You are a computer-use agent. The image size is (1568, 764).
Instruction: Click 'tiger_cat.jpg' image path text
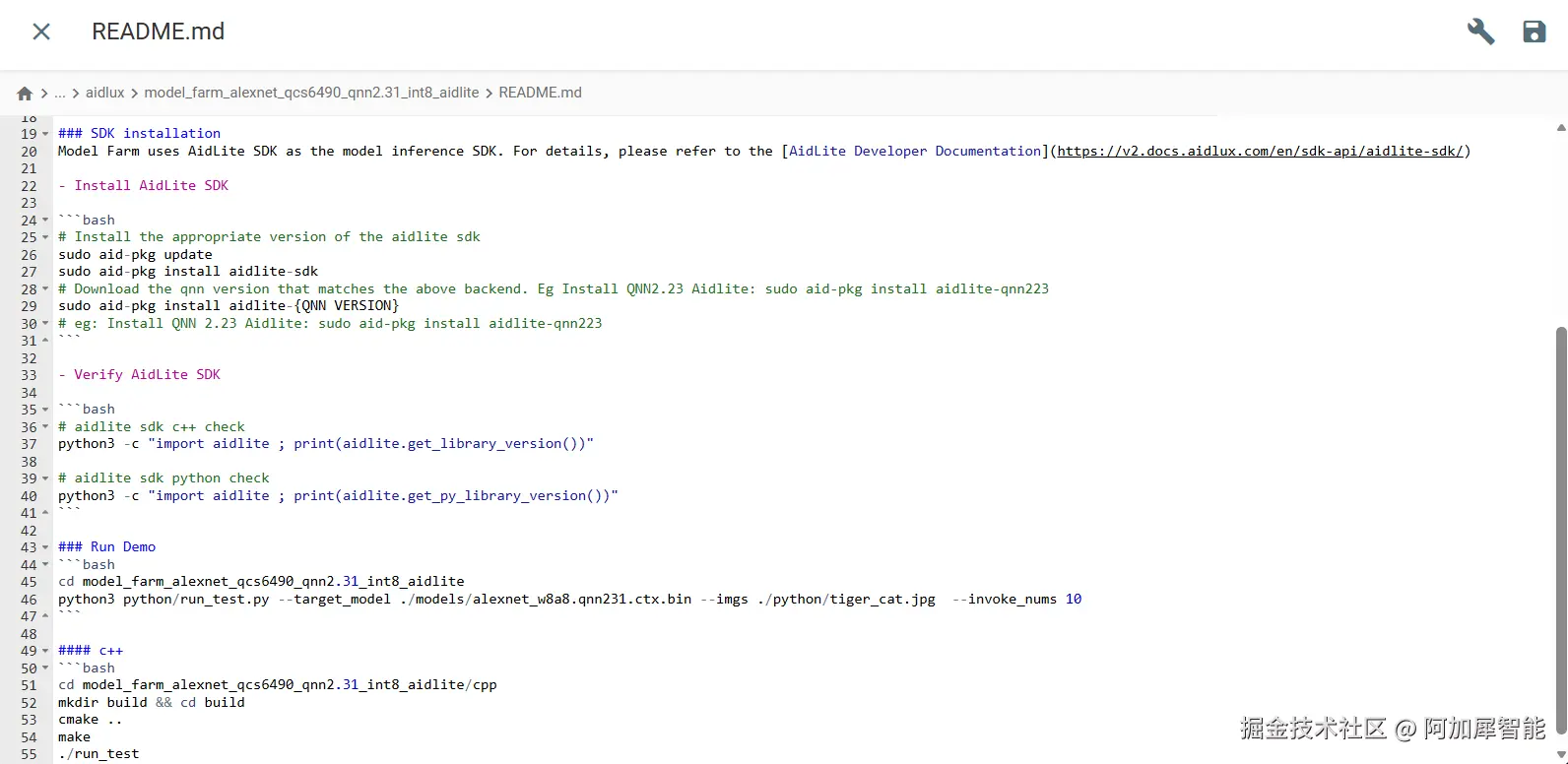click(882, 599)
